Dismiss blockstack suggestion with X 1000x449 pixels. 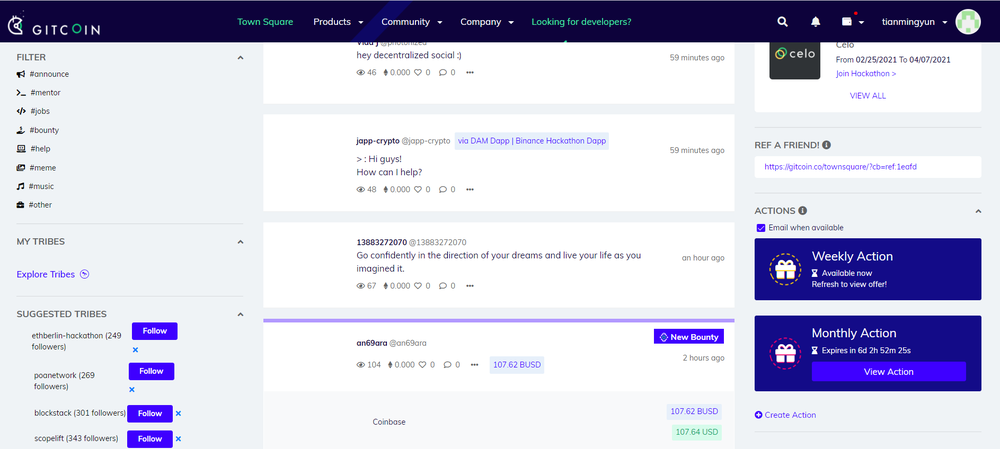(179, 413)
